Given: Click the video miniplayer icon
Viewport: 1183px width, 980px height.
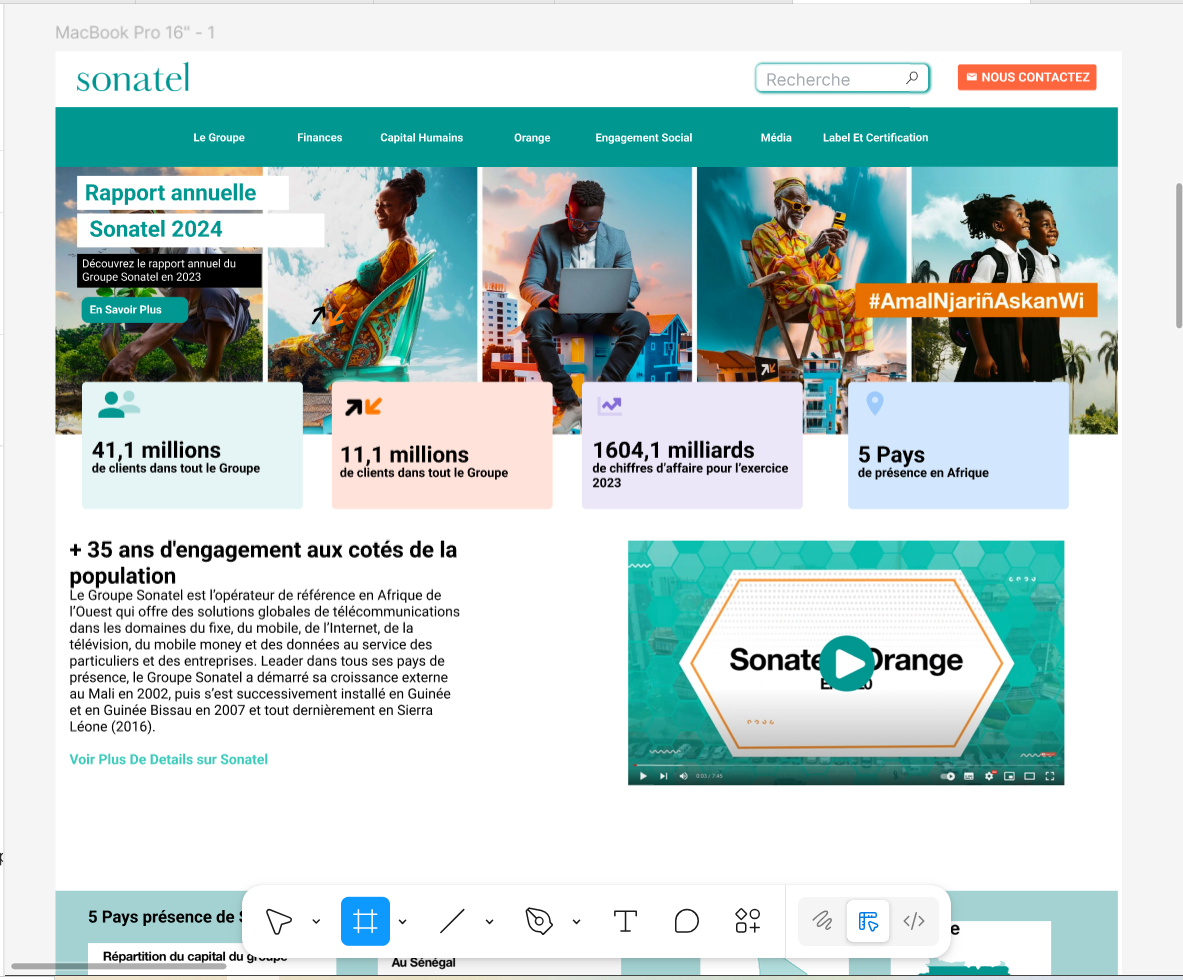Looking at the screenshot, I should coord(1009,776).
